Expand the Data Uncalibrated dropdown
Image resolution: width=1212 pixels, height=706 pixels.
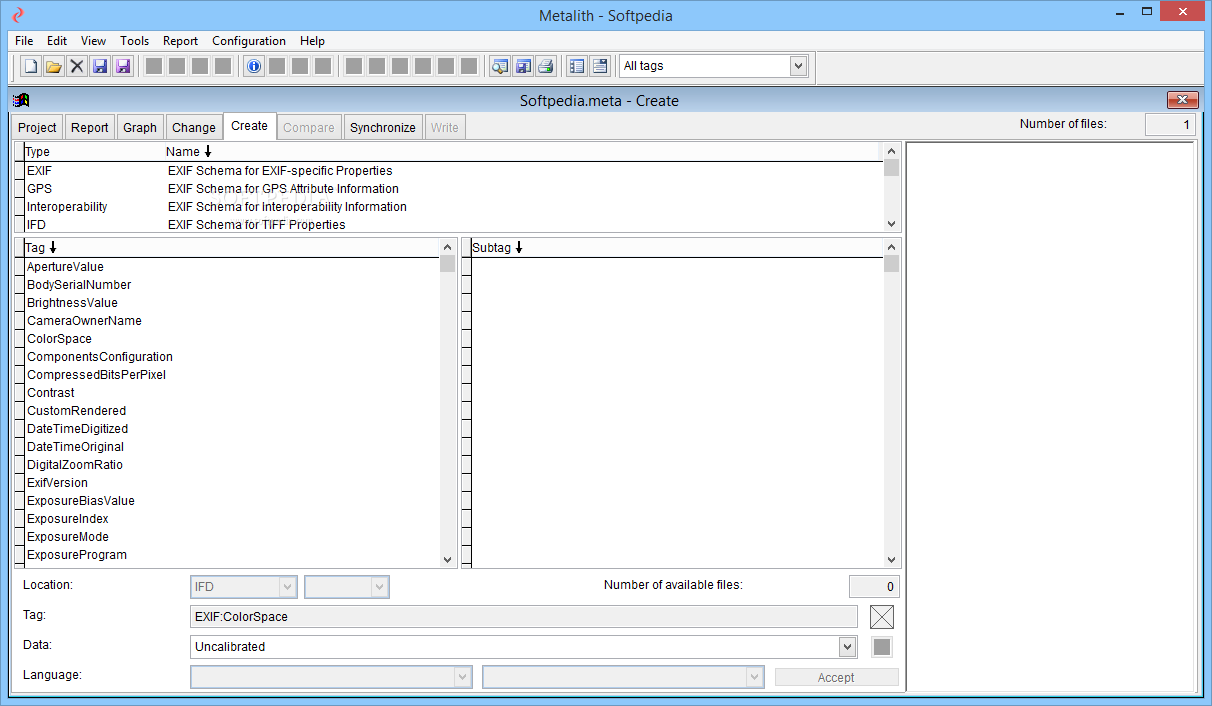tap(848, 647)
